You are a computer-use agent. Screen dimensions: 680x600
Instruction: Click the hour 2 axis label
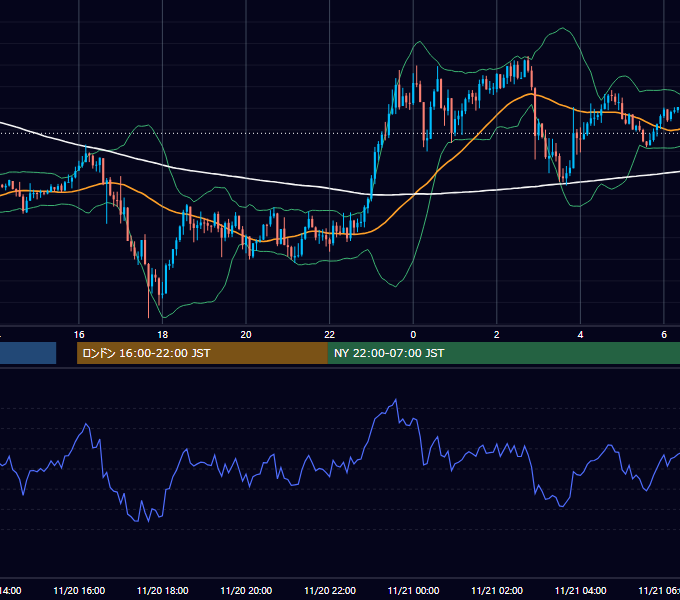point(497,334)
